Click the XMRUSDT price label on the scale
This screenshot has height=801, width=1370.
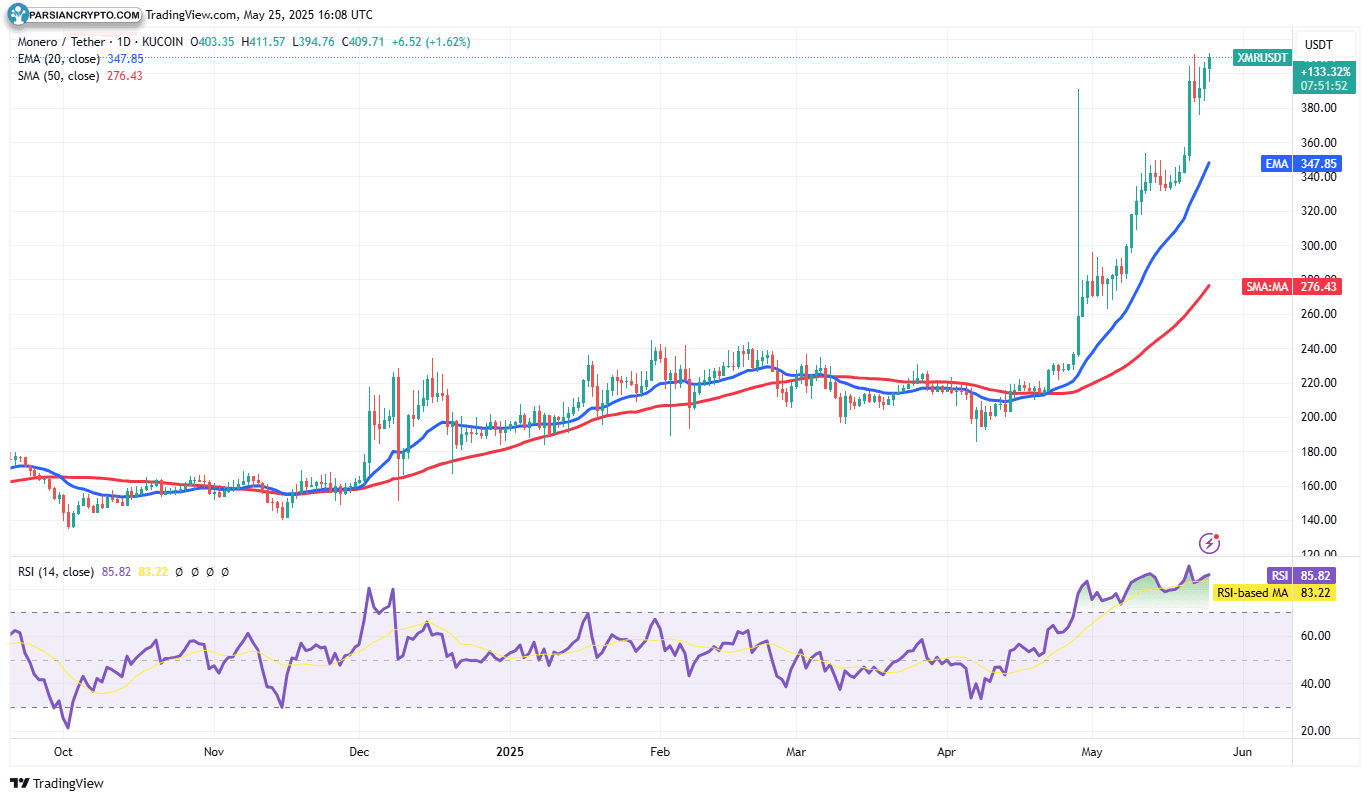[x=1262, y=57]
